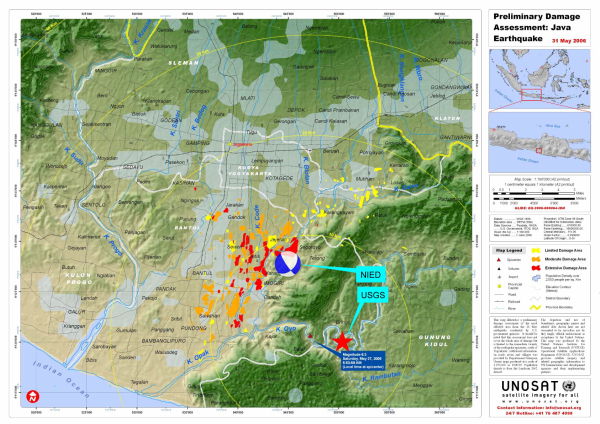This screenshot has width=600, height=424.
Task: Click the red Extensive Damage Area swatch
Action: pyautogui.click(x=535, y=268)
